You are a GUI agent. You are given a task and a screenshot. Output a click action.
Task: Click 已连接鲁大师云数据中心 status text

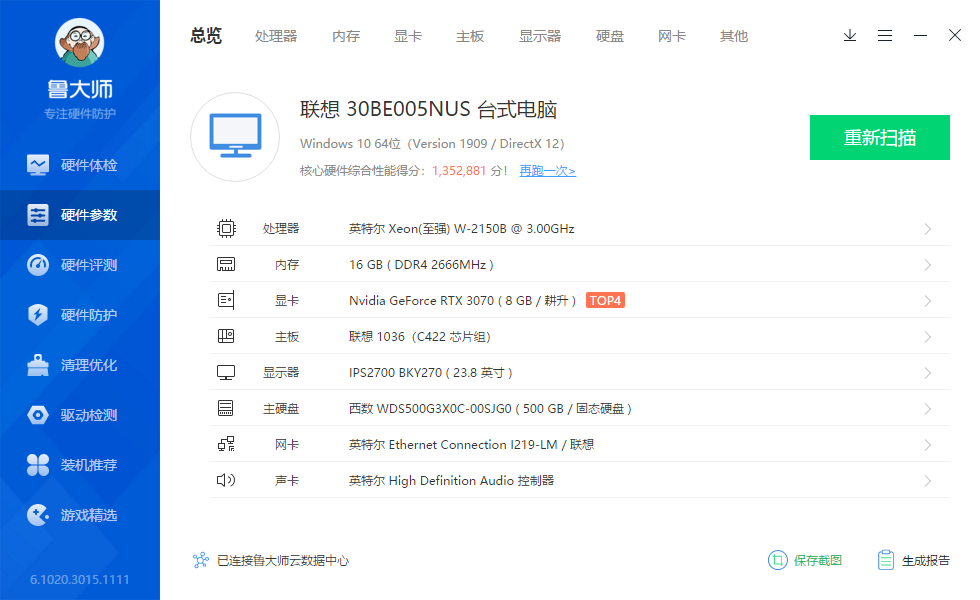pos(282,561)
